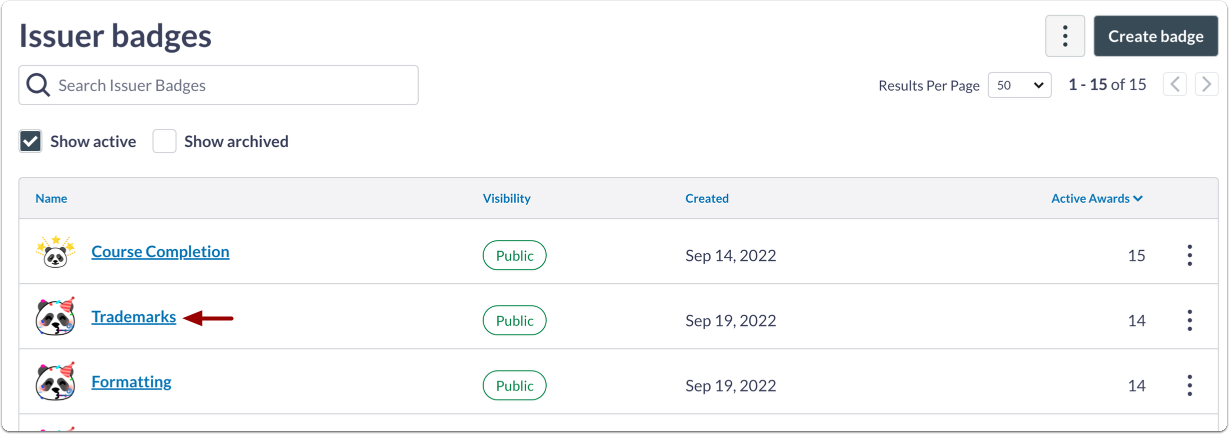The height and width of the screenshot is (434, 1229).
Task: Sort by the Active Awards column
Action: 1096,198
